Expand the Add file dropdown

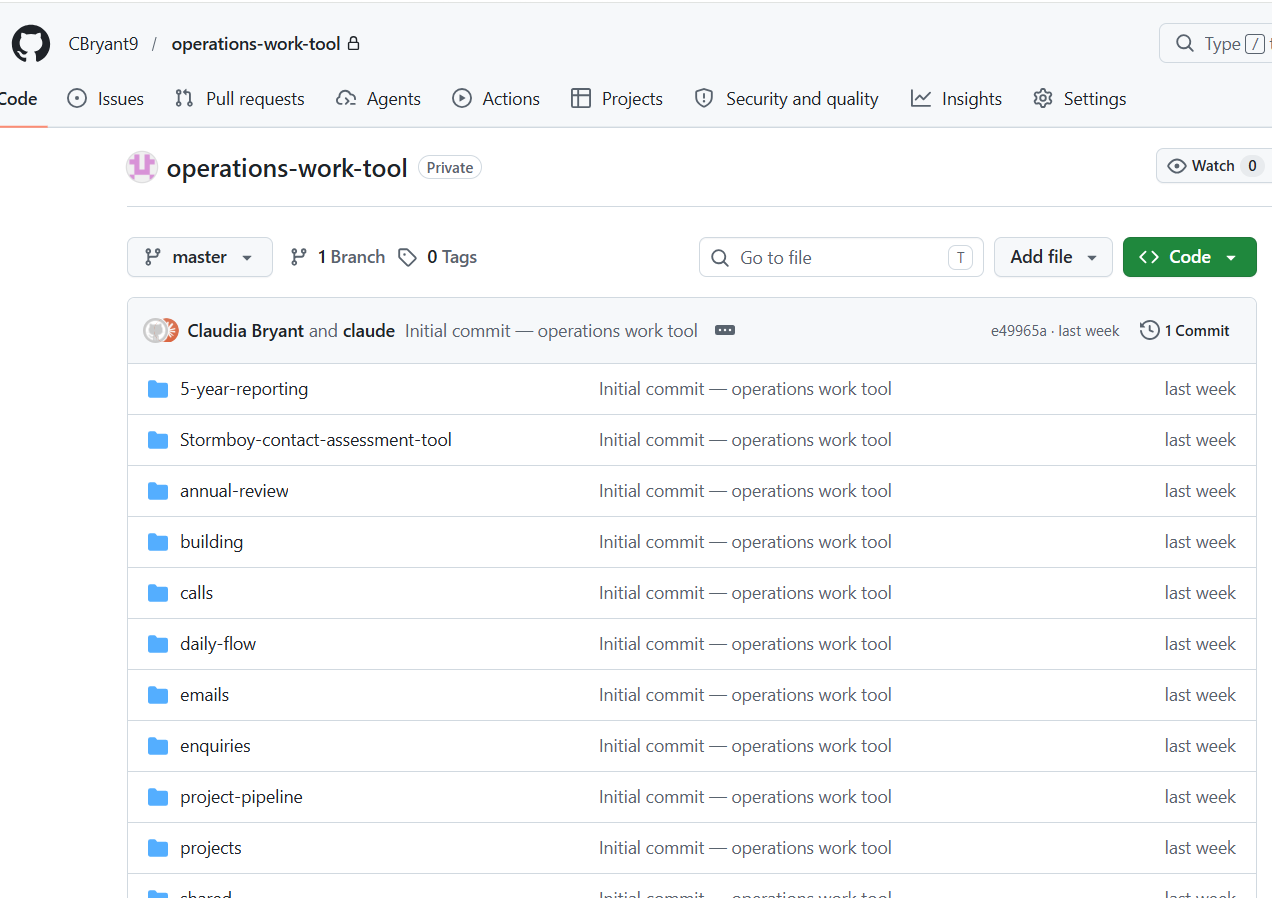pyautogui.click(x=1053, y=257)
